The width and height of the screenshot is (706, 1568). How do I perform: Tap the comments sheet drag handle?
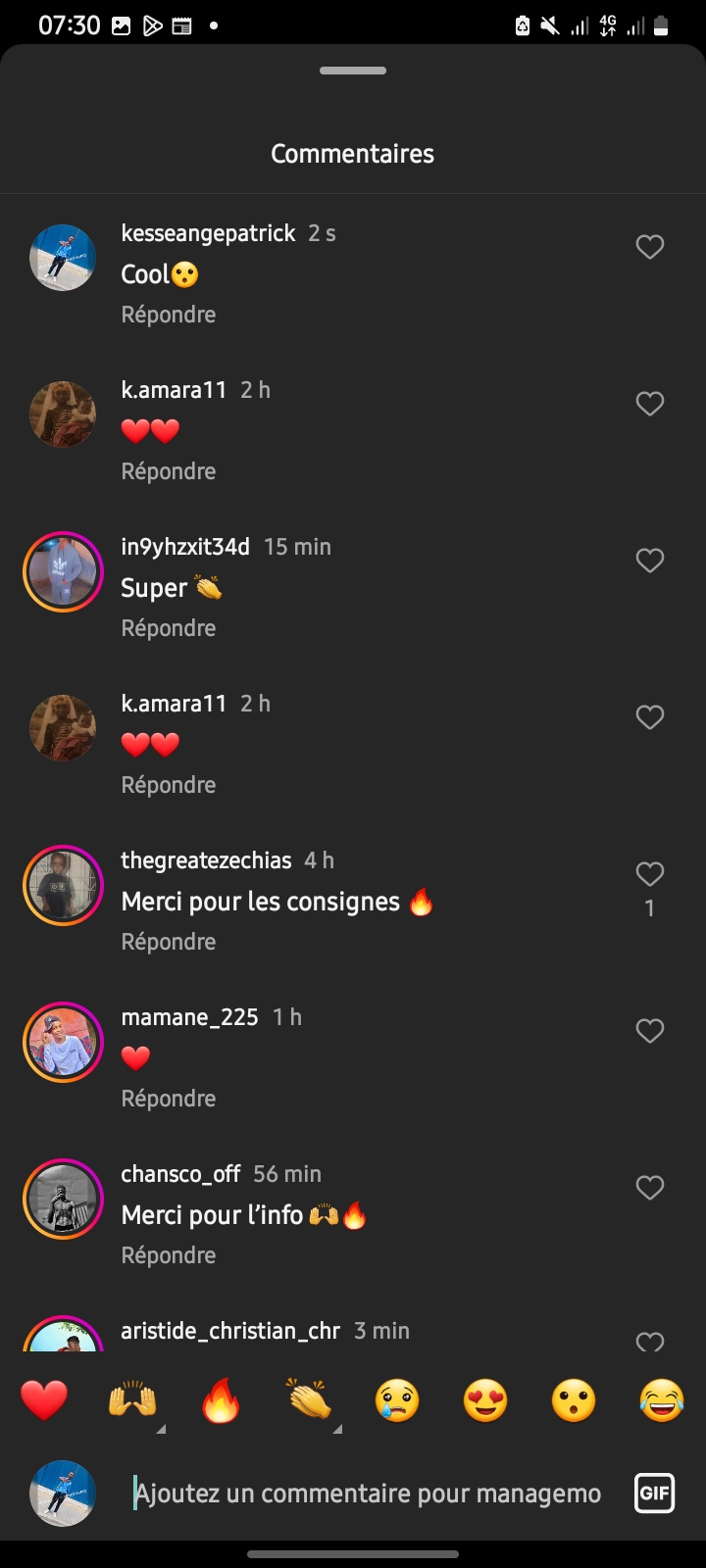[x=353, y=71]
